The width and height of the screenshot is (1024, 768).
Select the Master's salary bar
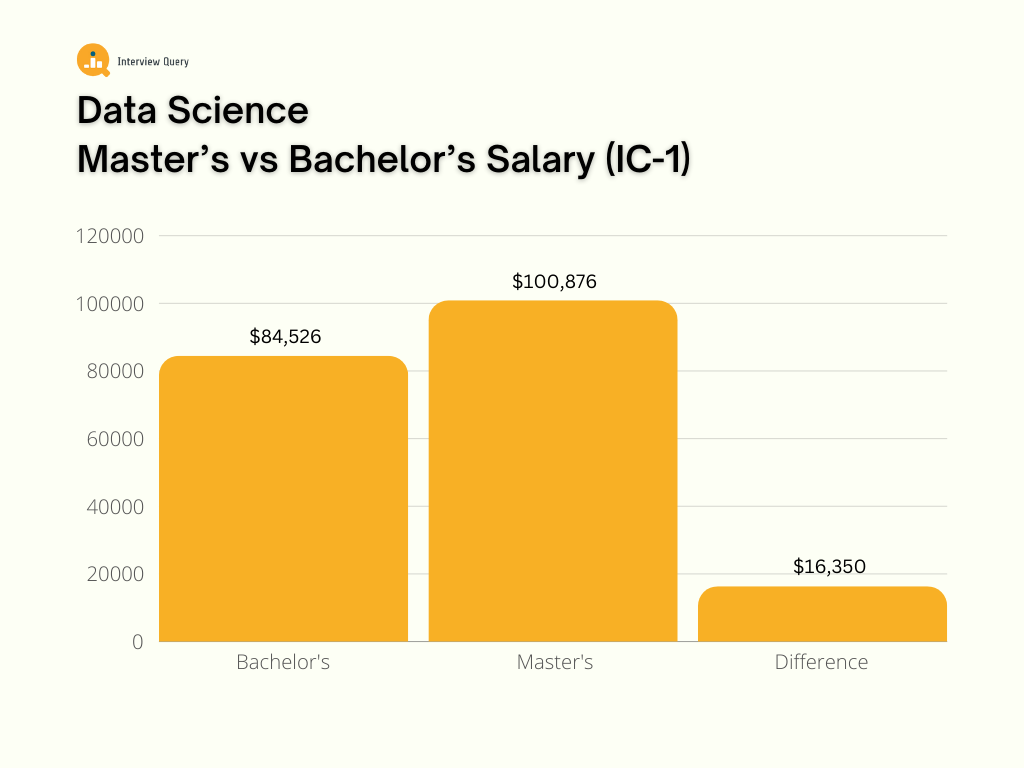tap(553, 470)
